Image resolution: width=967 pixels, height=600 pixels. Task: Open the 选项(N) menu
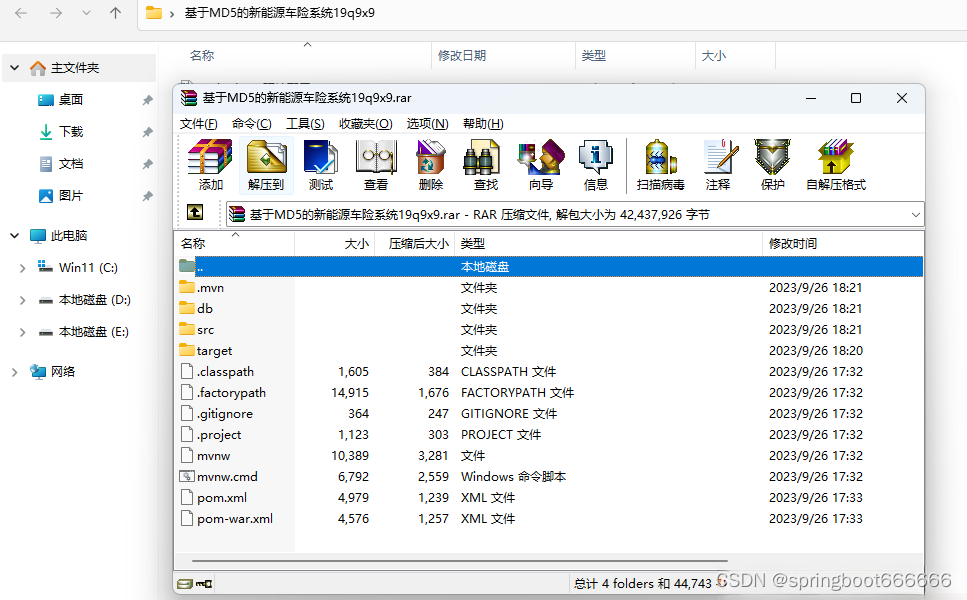(427, 123)
